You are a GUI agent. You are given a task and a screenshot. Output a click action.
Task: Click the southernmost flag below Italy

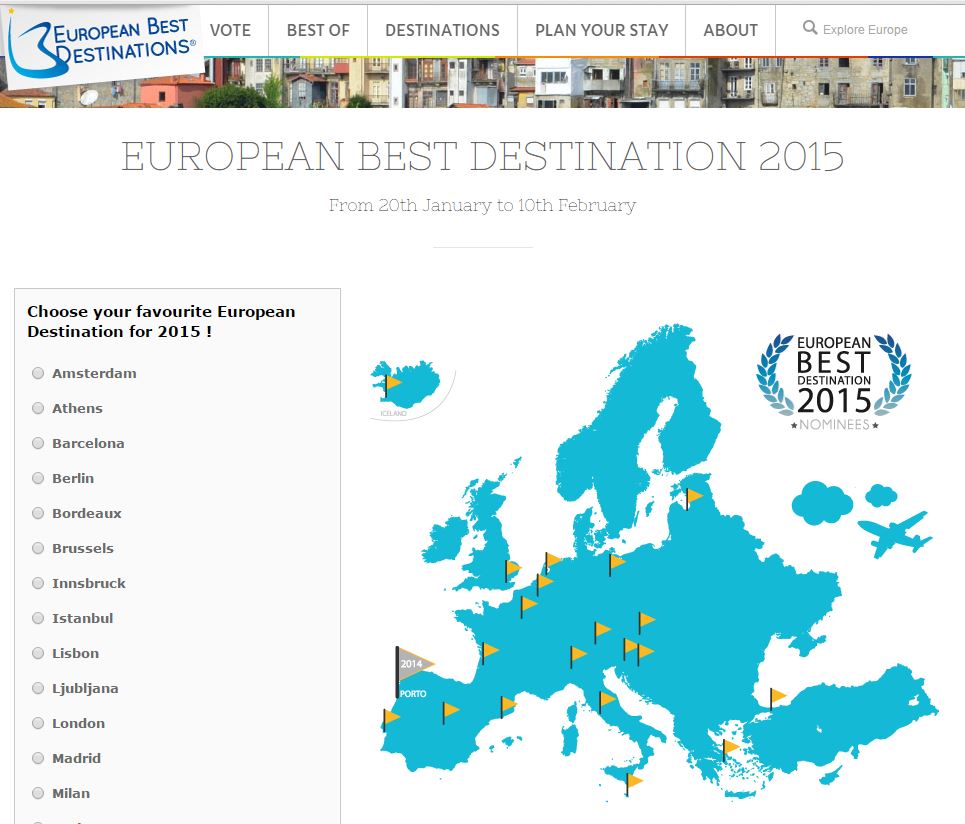[x=633, y=781]
